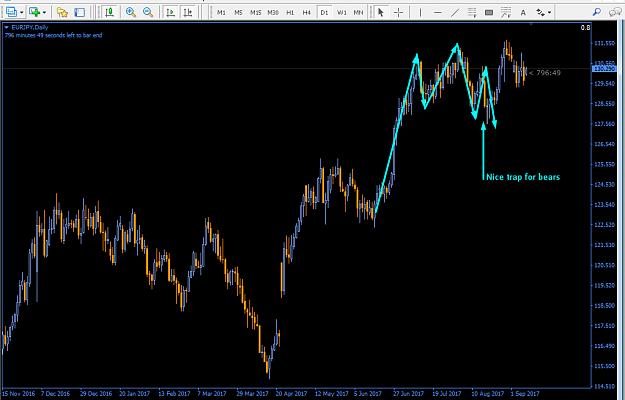The height and width of the screenshot is (400, 625).
Task: Select the equidistant channel tool
Action: pos(472,13)
